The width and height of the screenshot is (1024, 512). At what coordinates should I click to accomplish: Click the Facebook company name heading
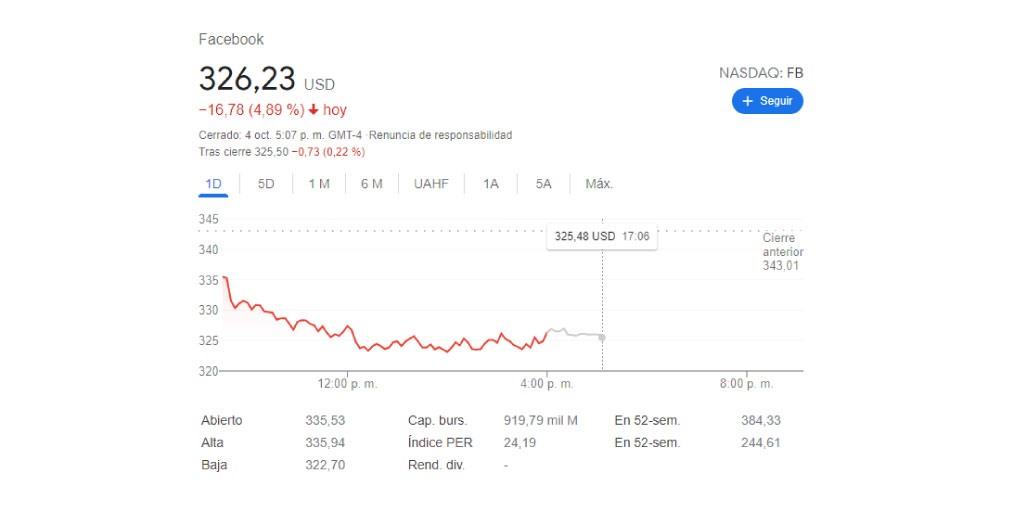[x=231, y=39]
